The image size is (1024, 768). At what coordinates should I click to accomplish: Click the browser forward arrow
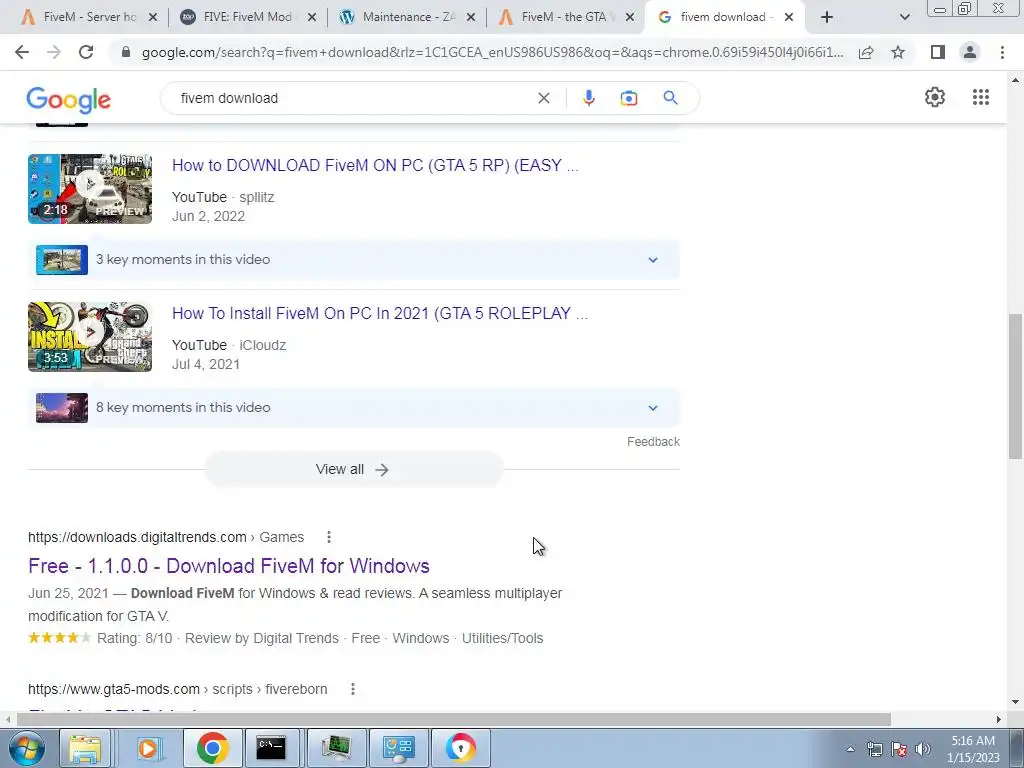[54, 52]
